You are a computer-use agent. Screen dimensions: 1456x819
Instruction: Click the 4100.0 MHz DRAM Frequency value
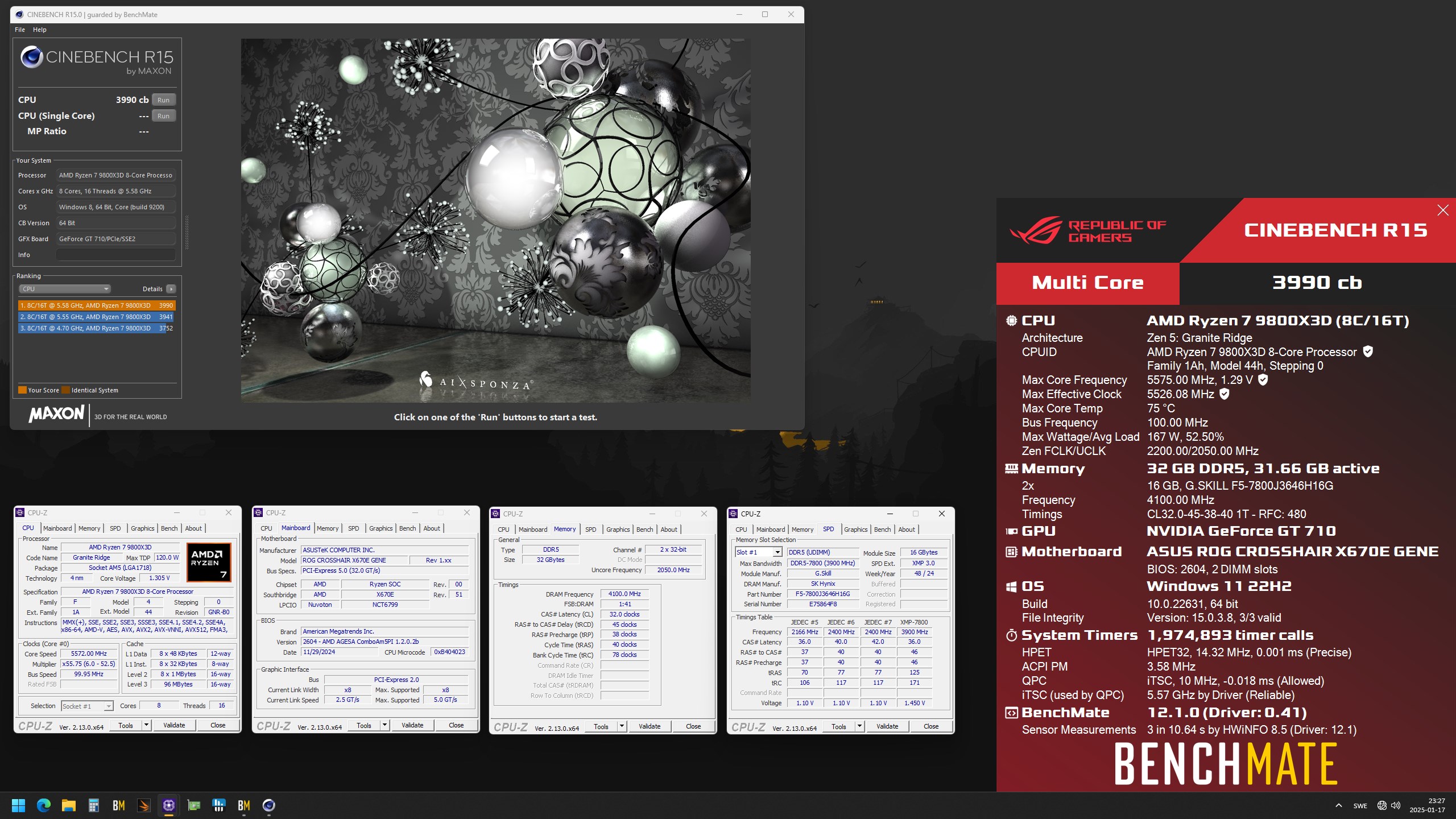point(624,594)
